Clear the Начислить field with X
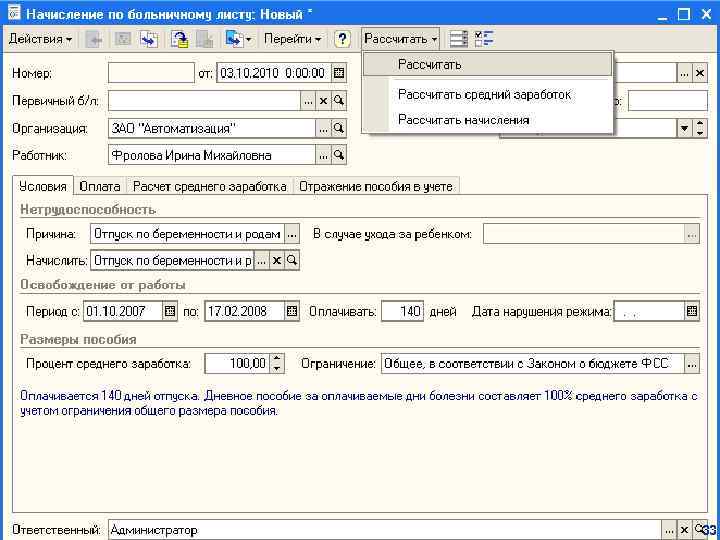720x540 pixels. click(x=276, y=260)
